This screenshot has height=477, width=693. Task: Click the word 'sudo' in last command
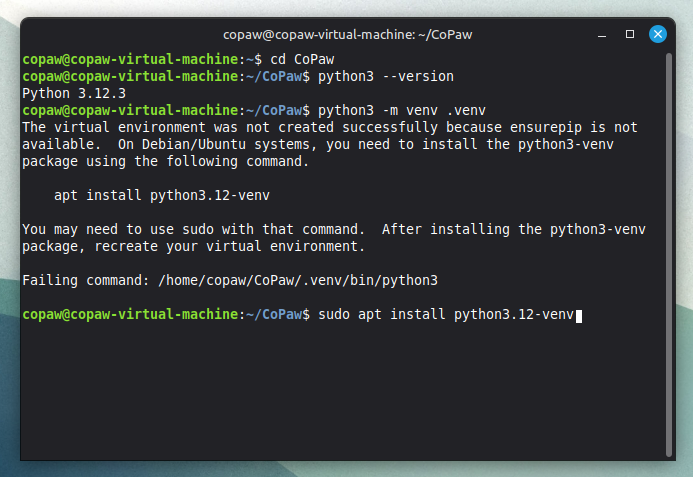[x=337, y=315]
